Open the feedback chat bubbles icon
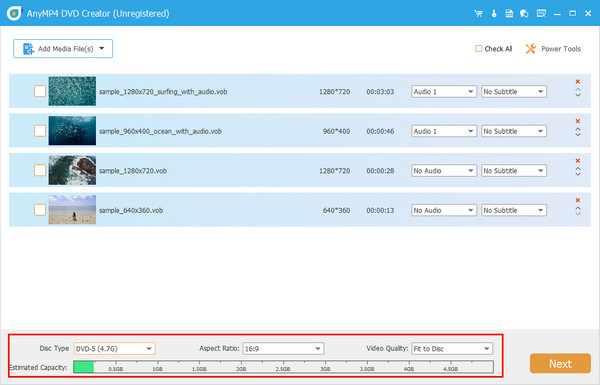 524,13
